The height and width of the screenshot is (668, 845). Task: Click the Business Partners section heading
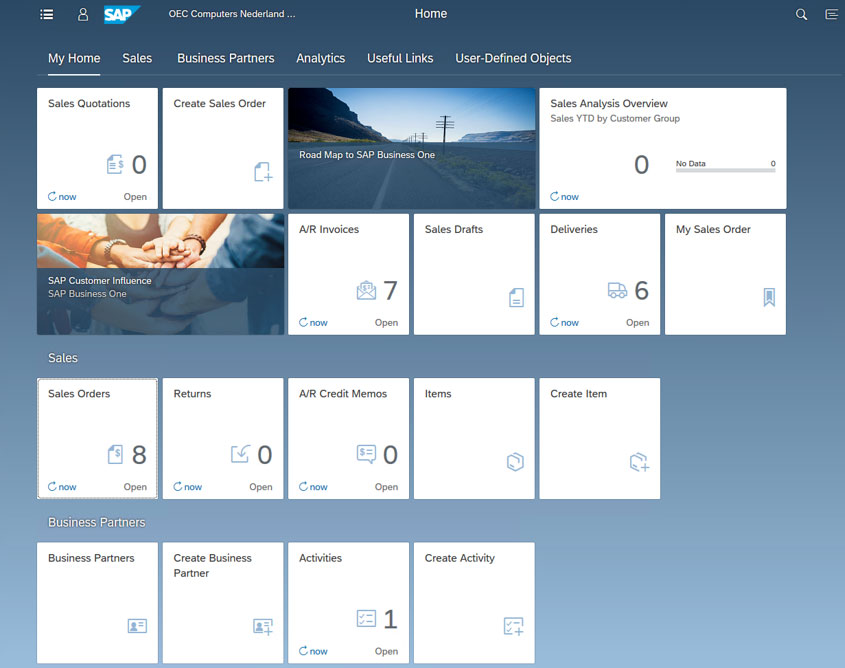pos(96,523)
